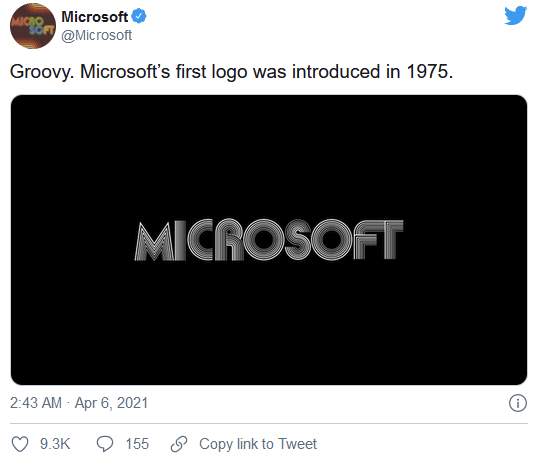Click the MICROSOFT striped wordmark
This screenshot has height=459, width=539.
point(269,240)
